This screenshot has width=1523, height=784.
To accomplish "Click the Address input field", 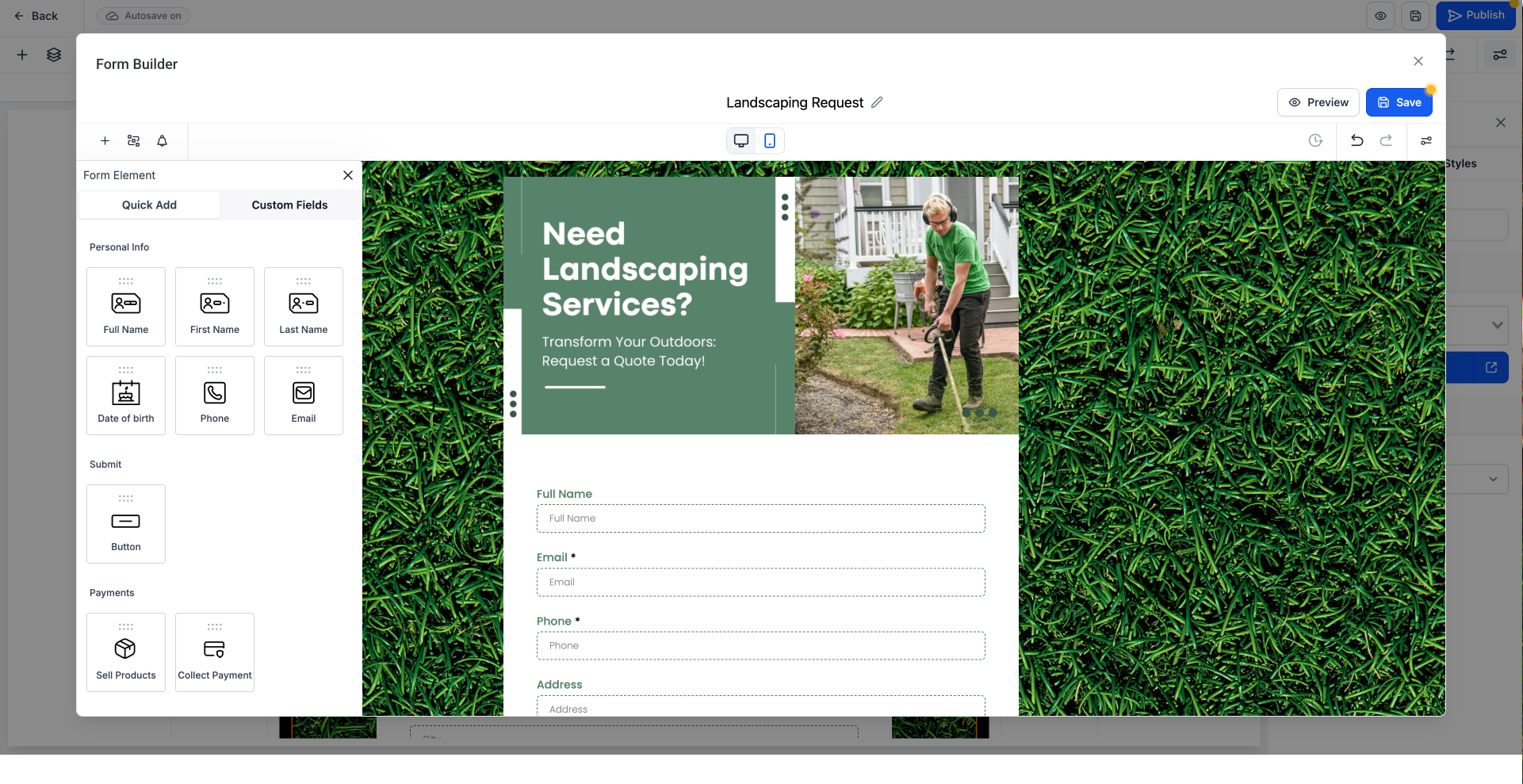I will [761, 706].
